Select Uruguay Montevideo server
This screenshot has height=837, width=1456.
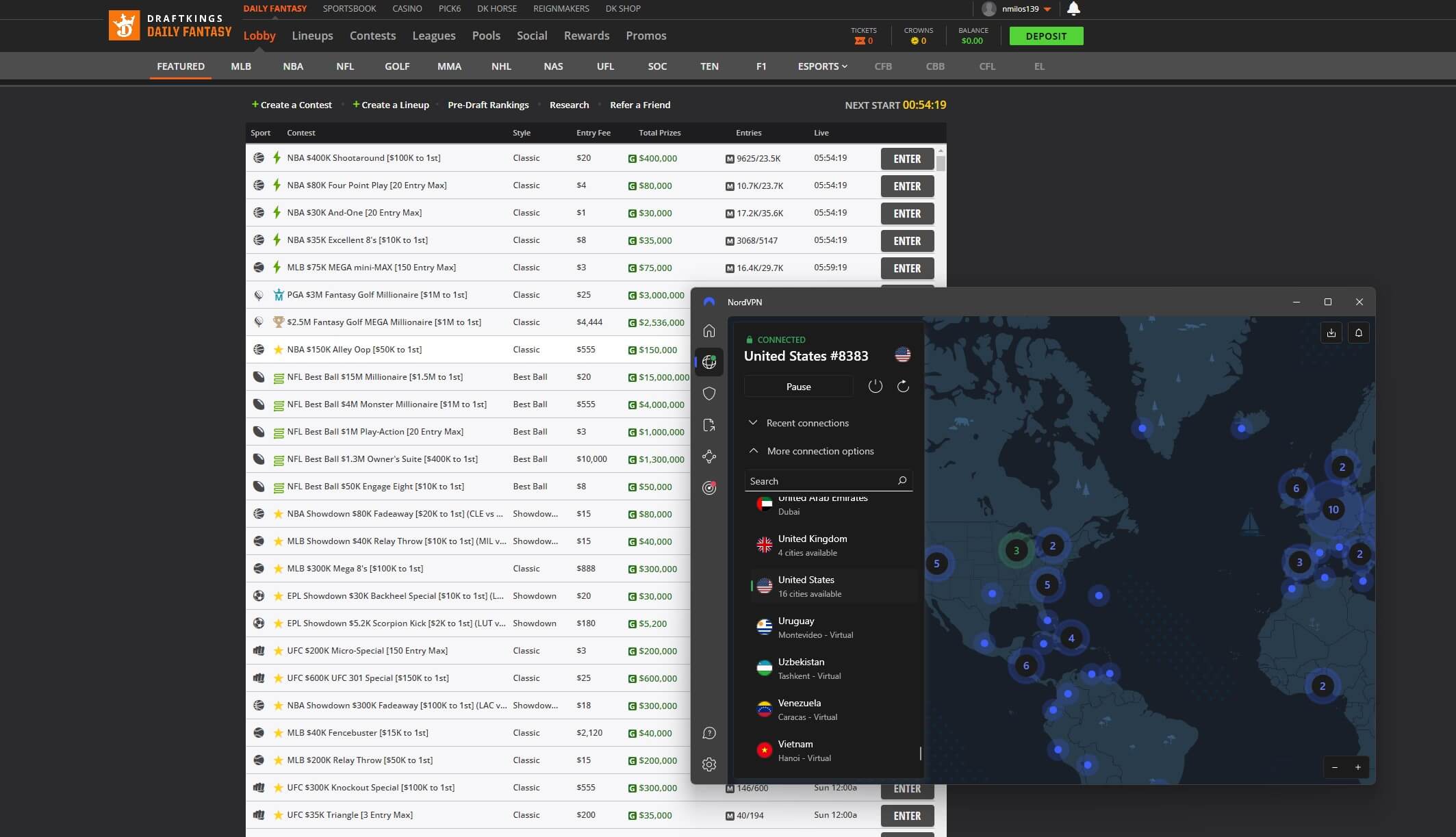pos(833,628)
